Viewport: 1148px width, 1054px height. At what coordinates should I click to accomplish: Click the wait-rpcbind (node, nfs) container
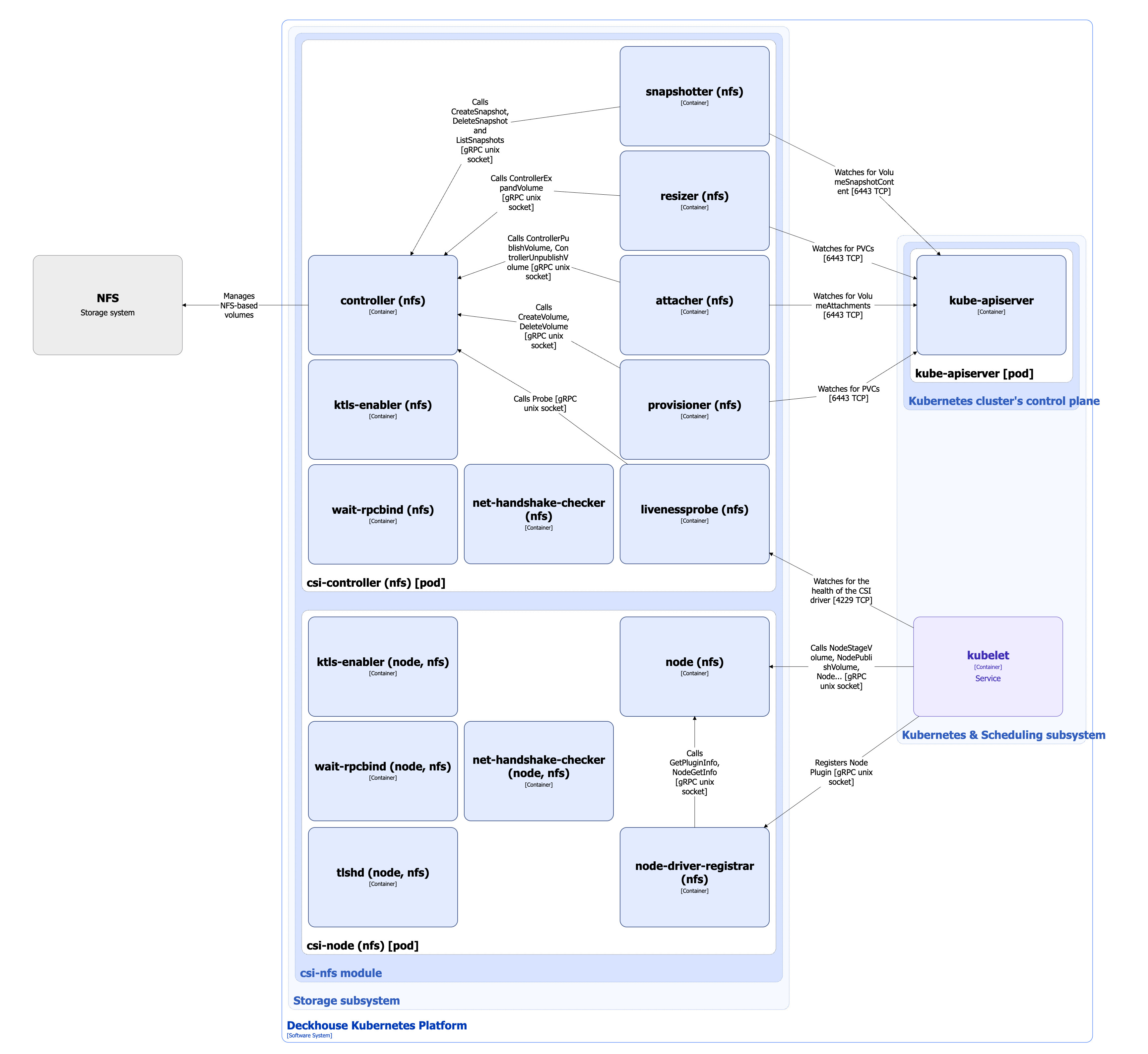click(383, 771)
